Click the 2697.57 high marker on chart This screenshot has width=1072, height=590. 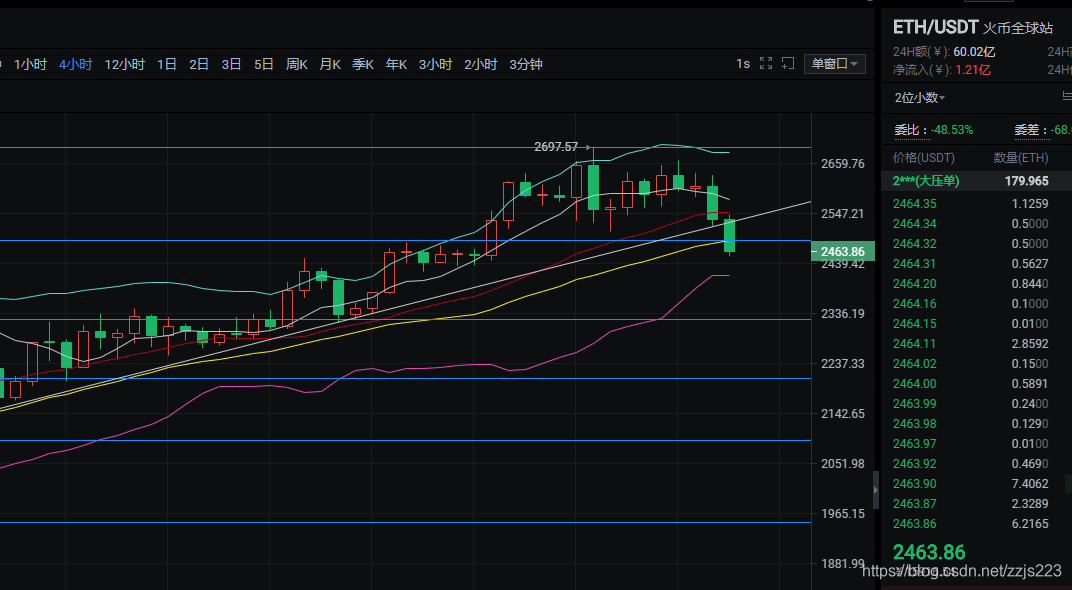[556, 147]
